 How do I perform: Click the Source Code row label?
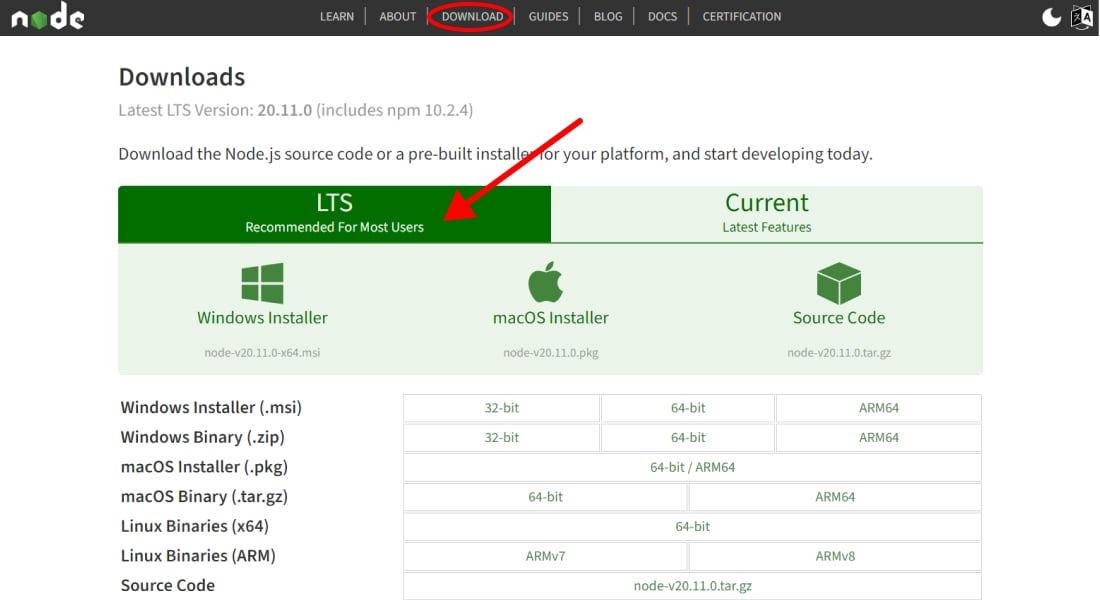(x=168, y=585)
